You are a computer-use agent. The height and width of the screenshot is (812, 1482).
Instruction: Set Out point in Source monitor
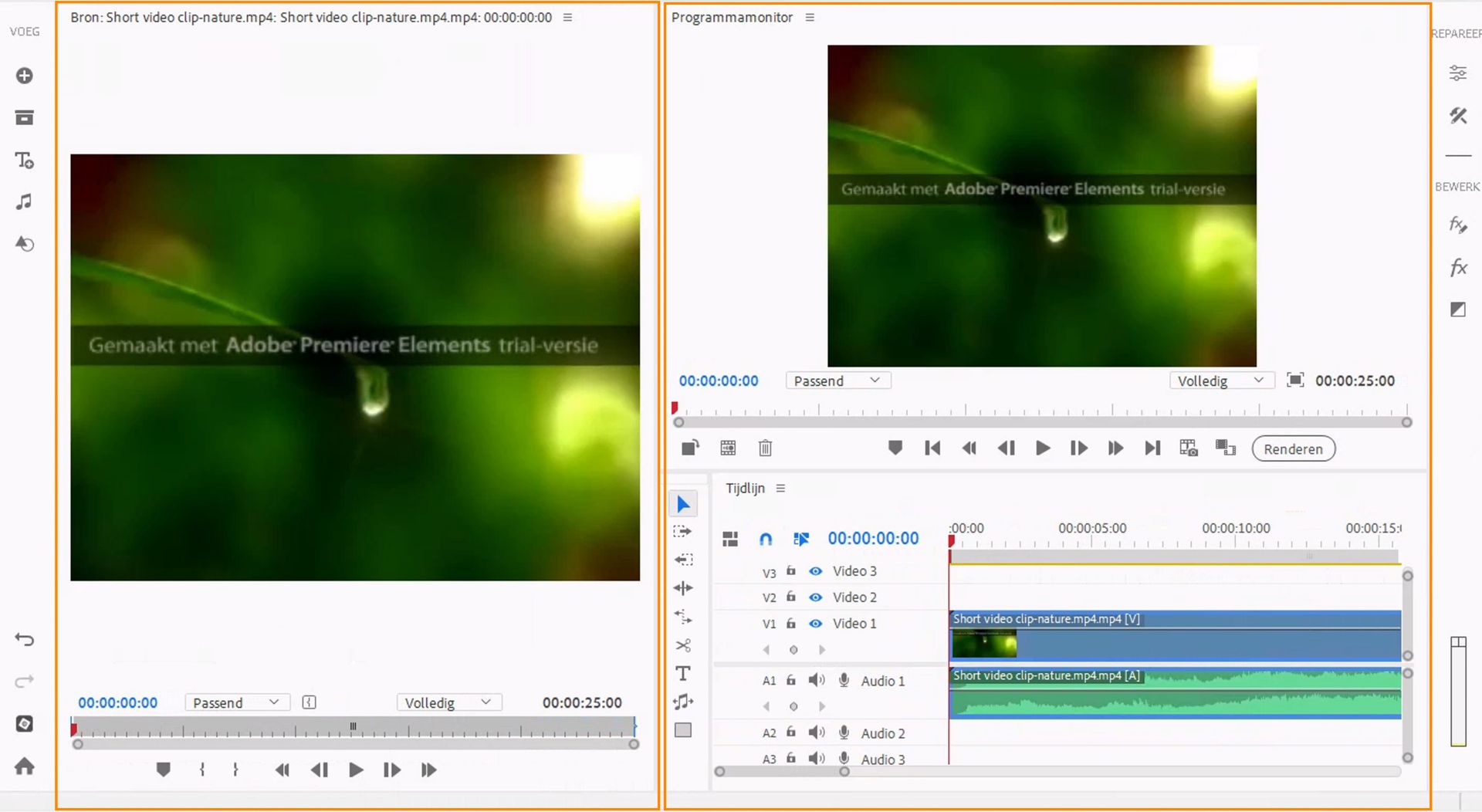pos(235,770)
